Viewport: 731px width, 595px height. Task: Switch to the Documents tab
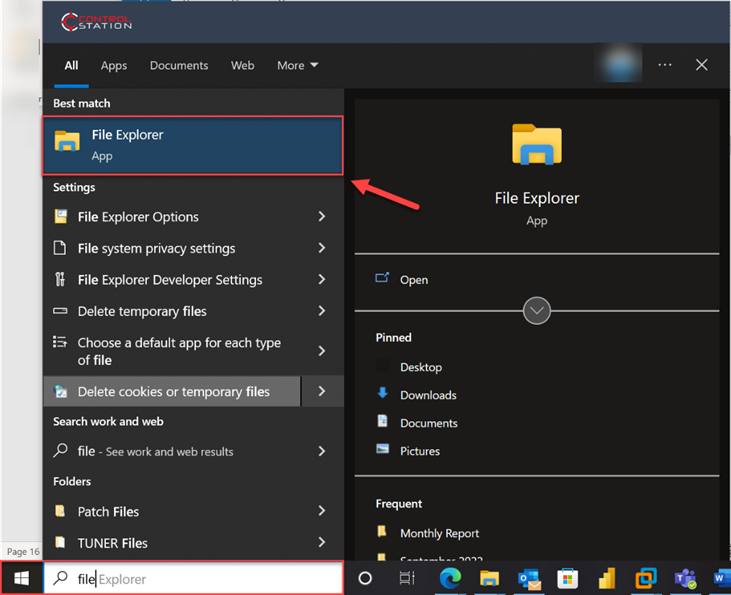point(179,66)
